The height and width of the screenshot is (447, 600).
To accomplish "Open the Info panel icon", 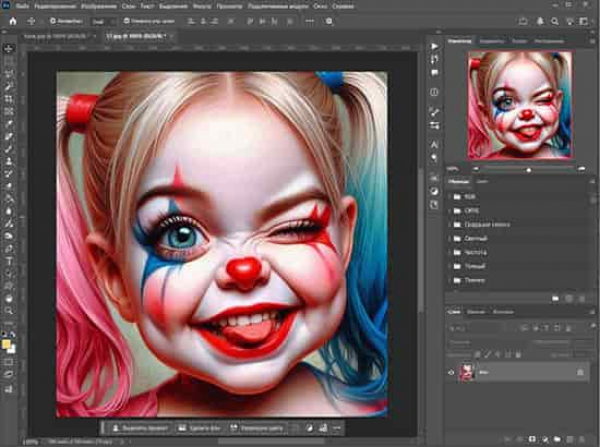I will coord(434,92).
